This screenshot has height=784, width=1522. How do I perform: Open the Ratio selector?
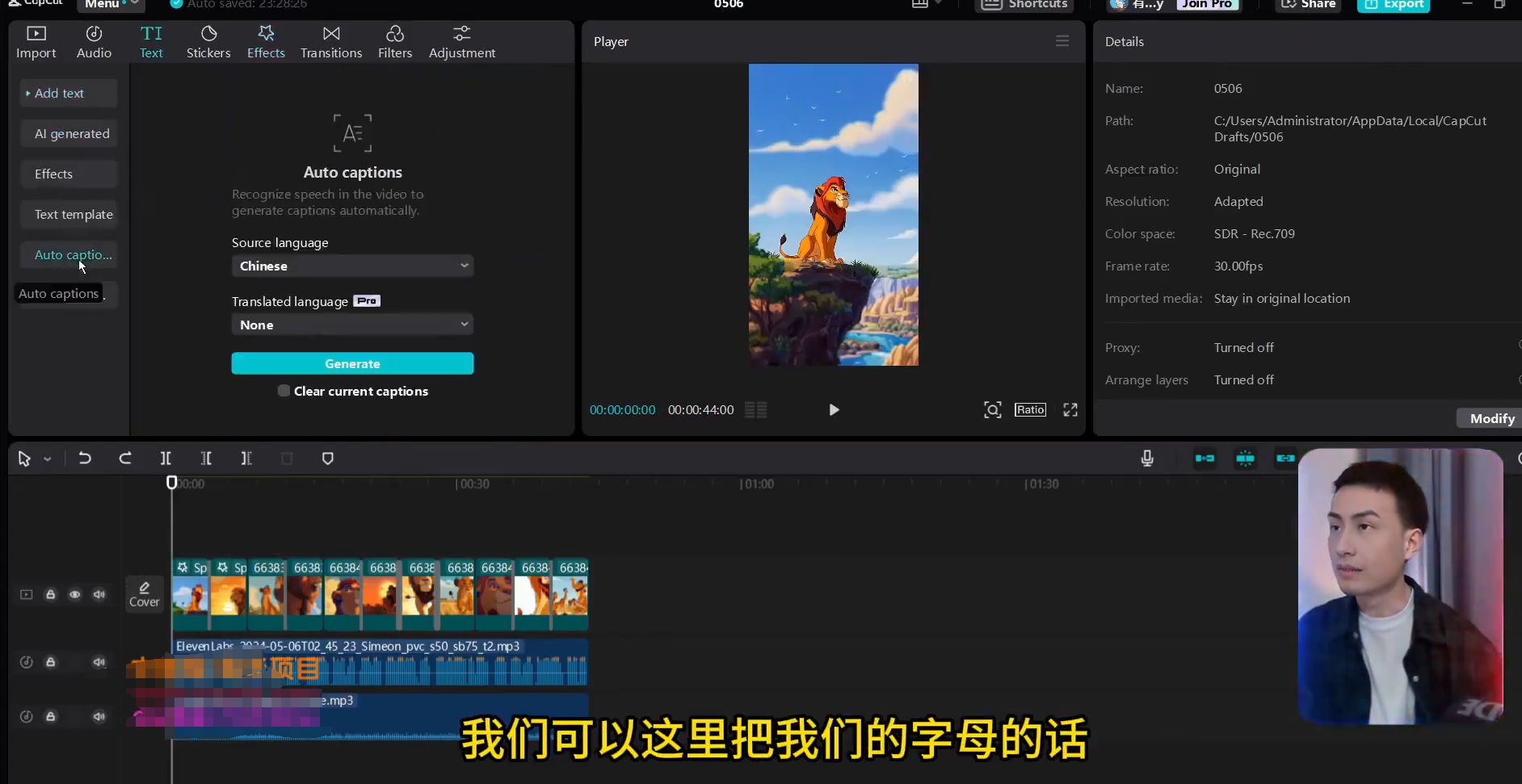pos(1030,410)
